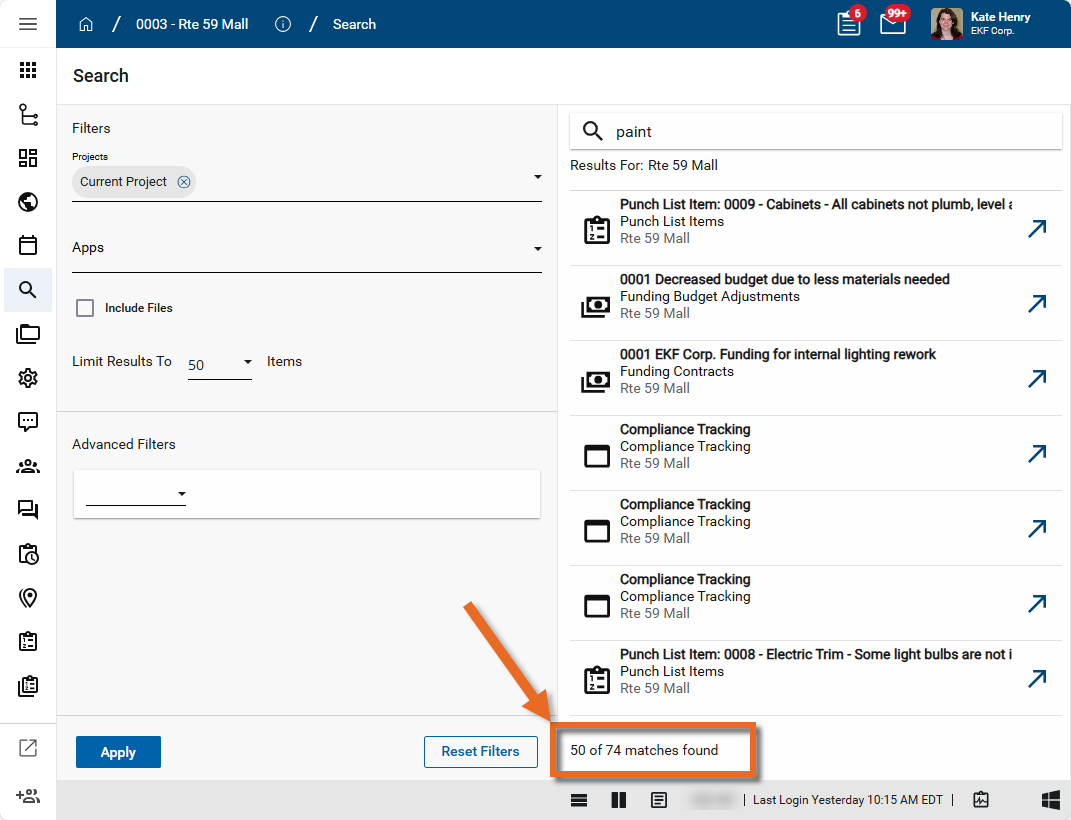This screenshot has height=820, width=1071.
Task: Open the globe icon in sidebar
Action: [28, 202]
